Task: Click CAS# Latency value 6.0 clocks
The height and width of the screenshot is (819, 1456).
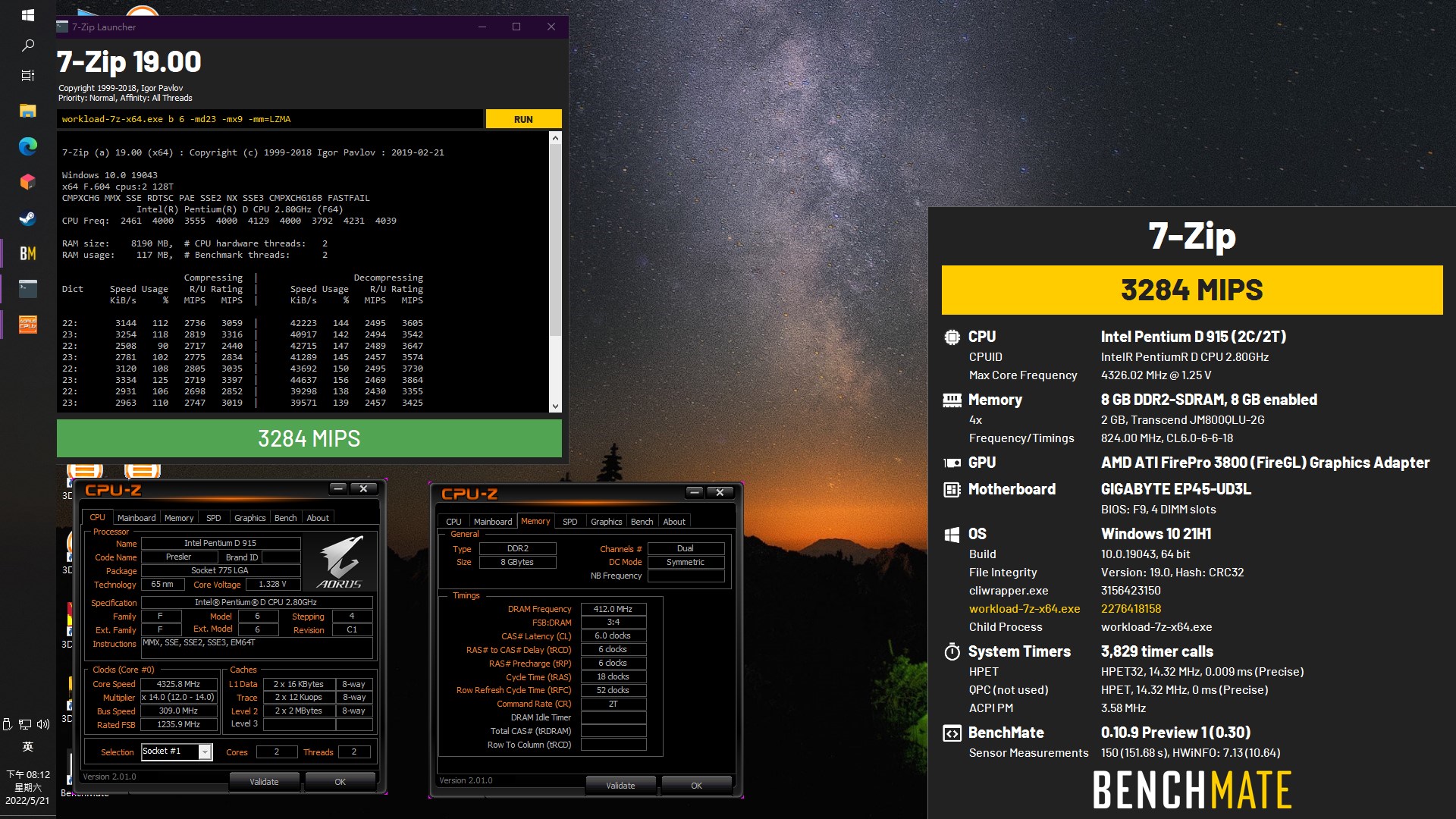Action: point(613,636)
